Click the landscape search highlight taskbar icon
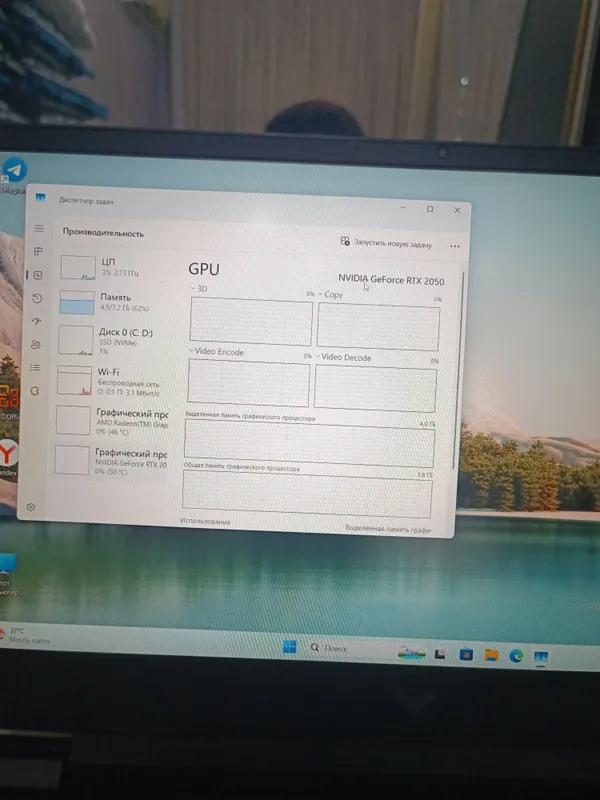Viewport: 600px width, 800px height. 412,653
